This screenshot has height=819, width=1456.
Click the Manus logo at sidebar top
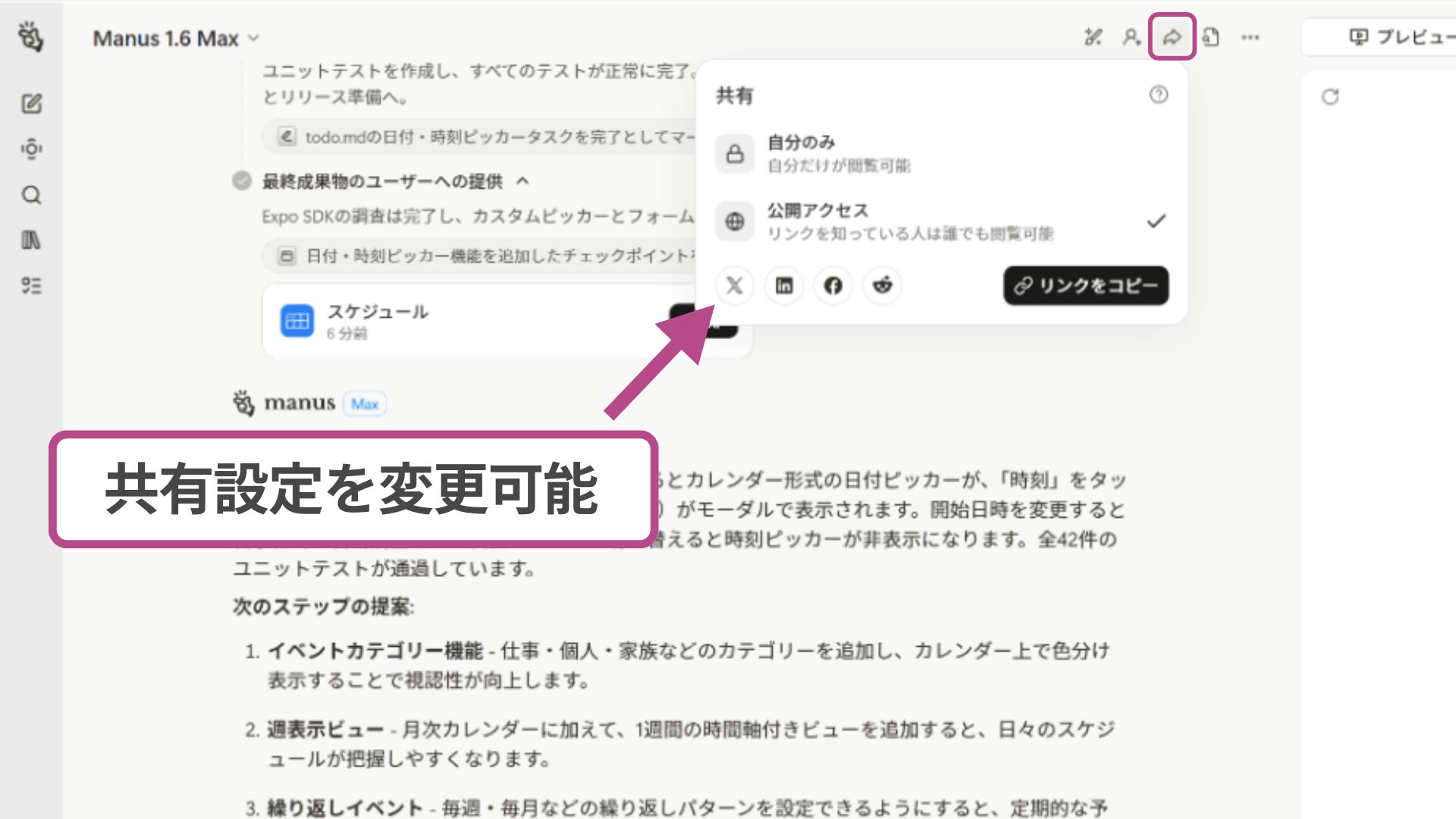click(31, 36)
